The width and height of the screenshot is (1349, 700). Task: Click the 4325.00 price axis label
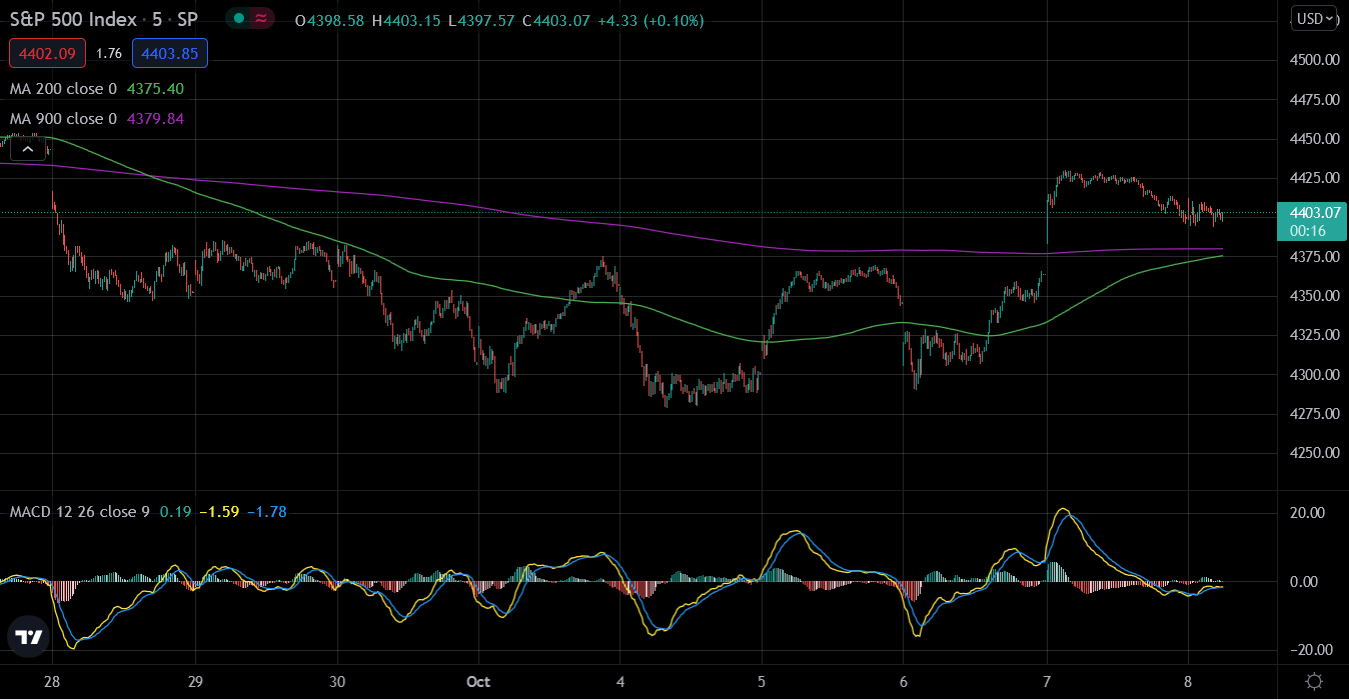[1315, 335]
